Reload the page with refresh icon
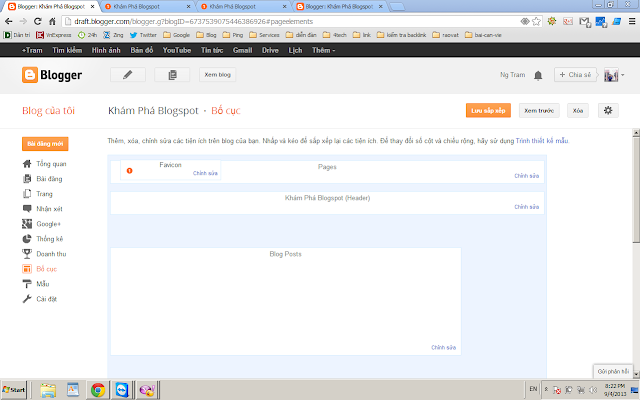640x400 pixels. (38, 21)
